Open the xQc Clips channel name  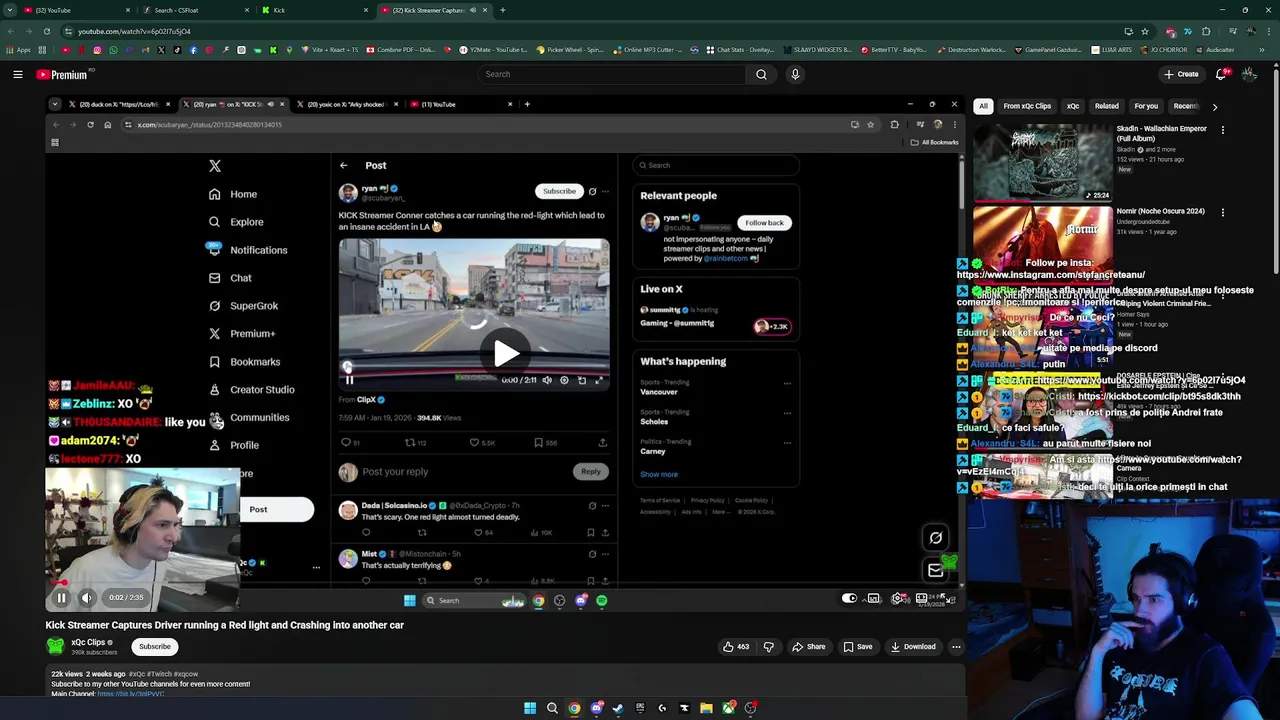[88, 642]
